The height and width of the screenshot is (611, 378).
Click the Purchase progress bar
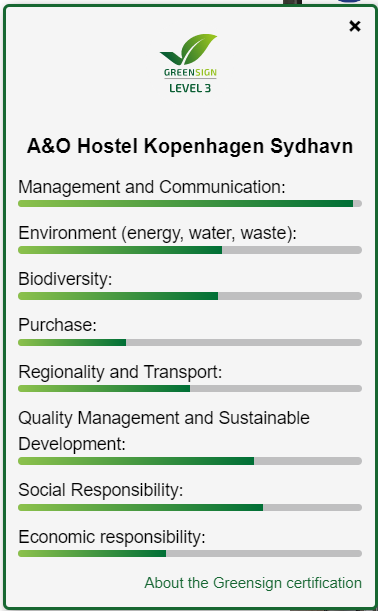pyautogui.click(x=190, y=343)
